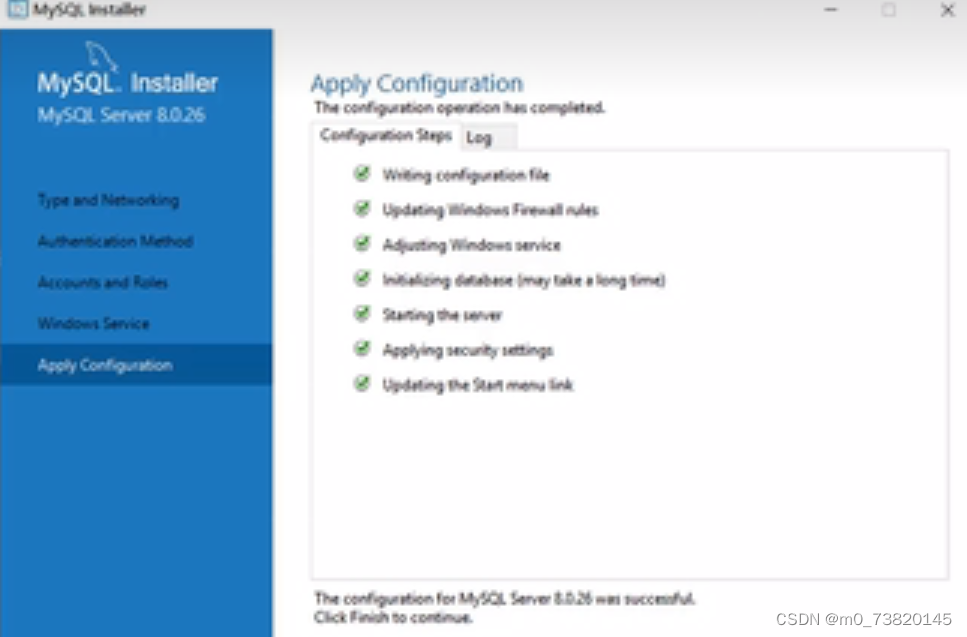Select Apply Configuration step in sidebar
Screen dimensions: 967x637
pos(136,365)
